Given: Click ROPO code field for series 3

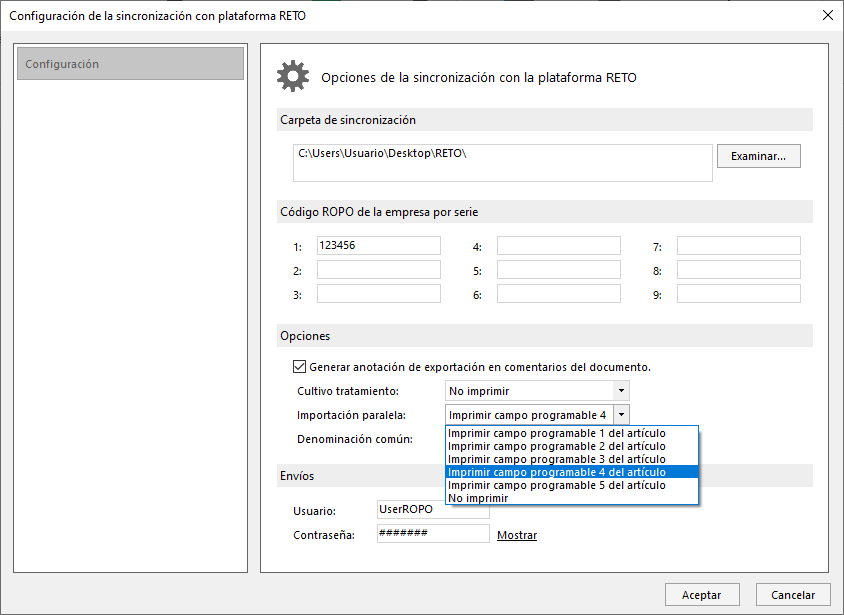Looking at the screenshot, I should pos(378,294).
